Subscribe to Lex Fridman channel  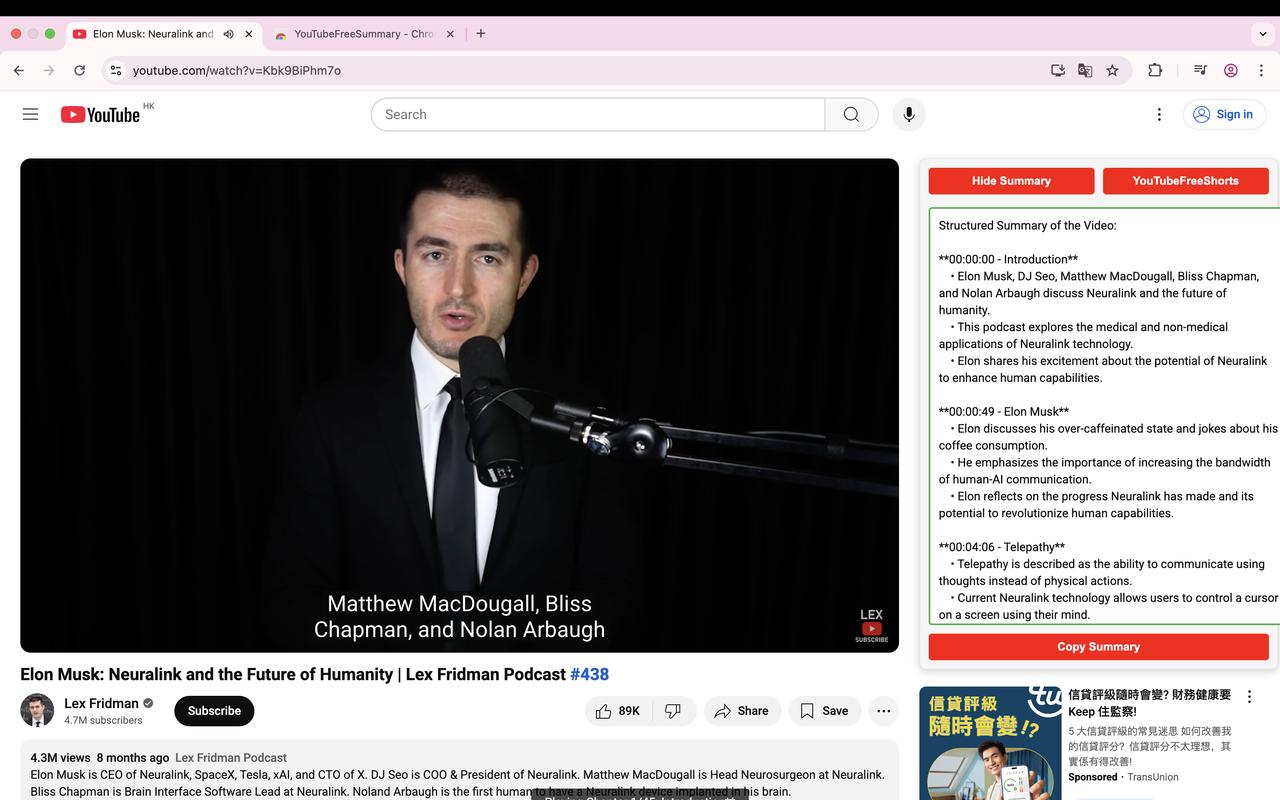tap(214, 711)
